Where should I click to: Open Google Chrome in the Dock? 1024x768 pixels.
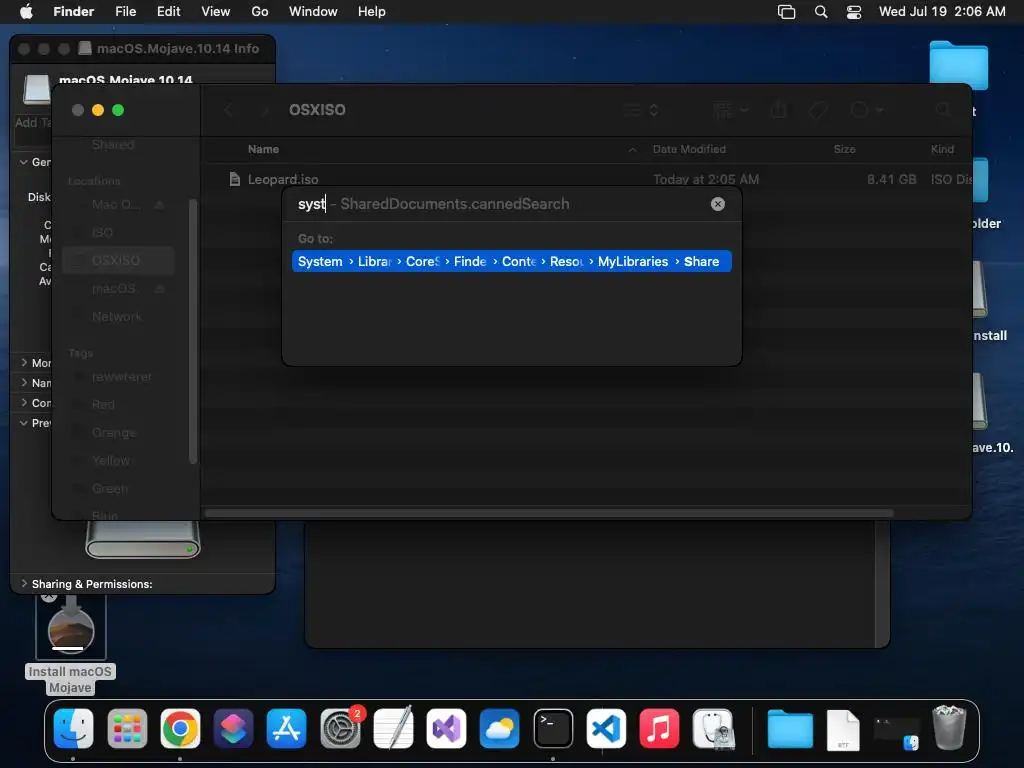(x=180, y=728)
